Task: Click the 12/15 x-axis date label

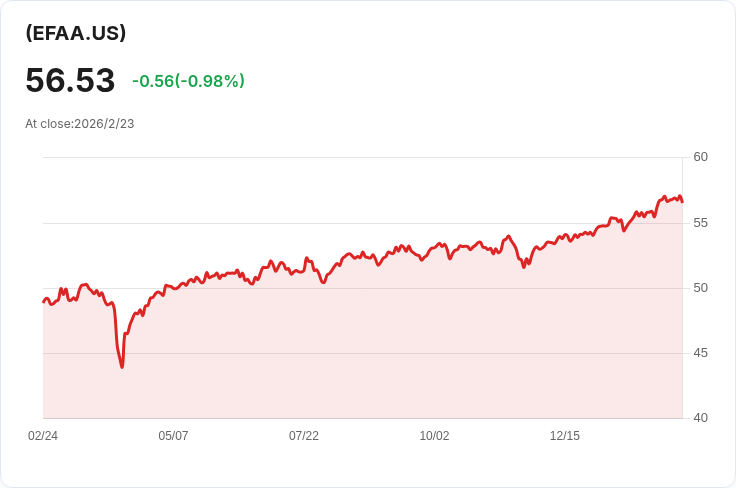Action: 565,436
